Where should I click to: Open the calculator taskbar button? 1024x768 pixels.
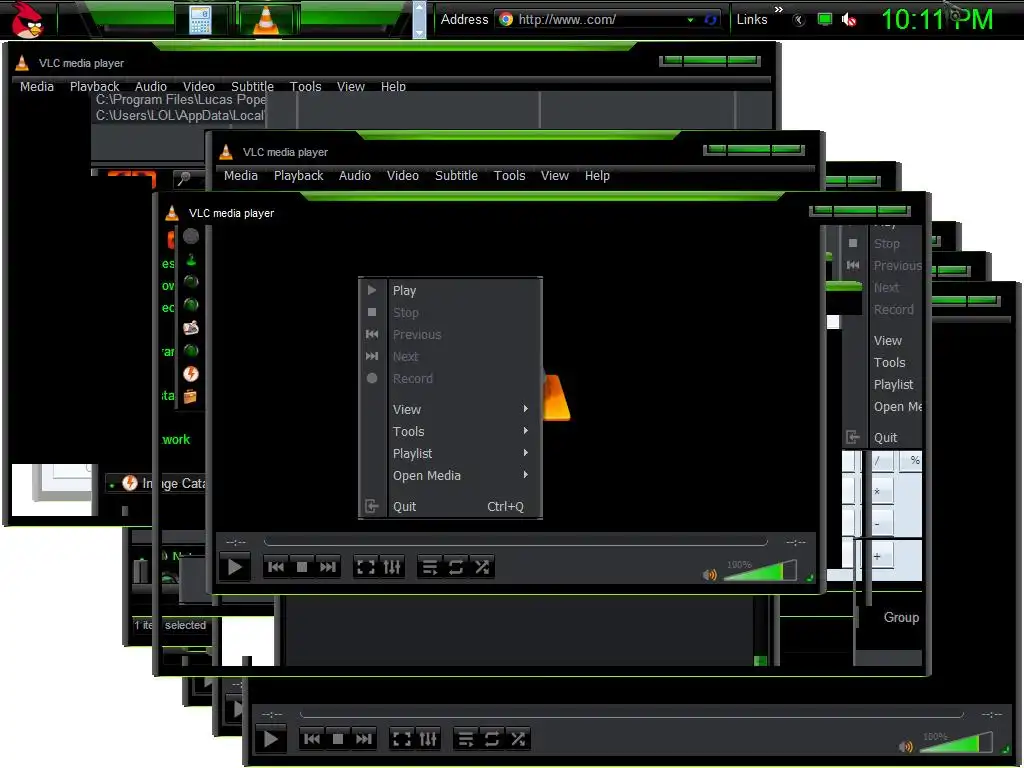pyautogui.click(x=200, y=20)
